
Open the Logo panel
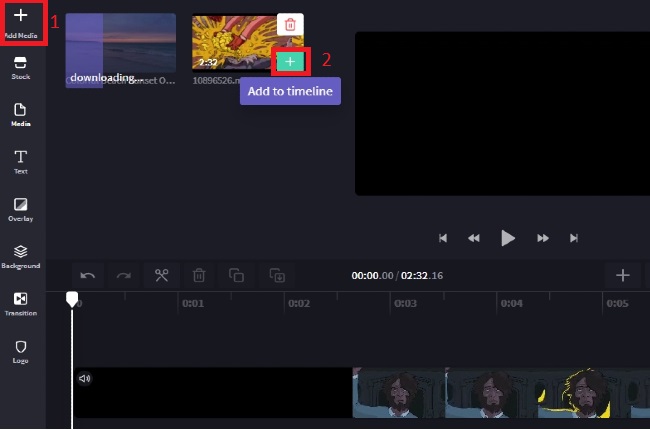tap(20, 352)
